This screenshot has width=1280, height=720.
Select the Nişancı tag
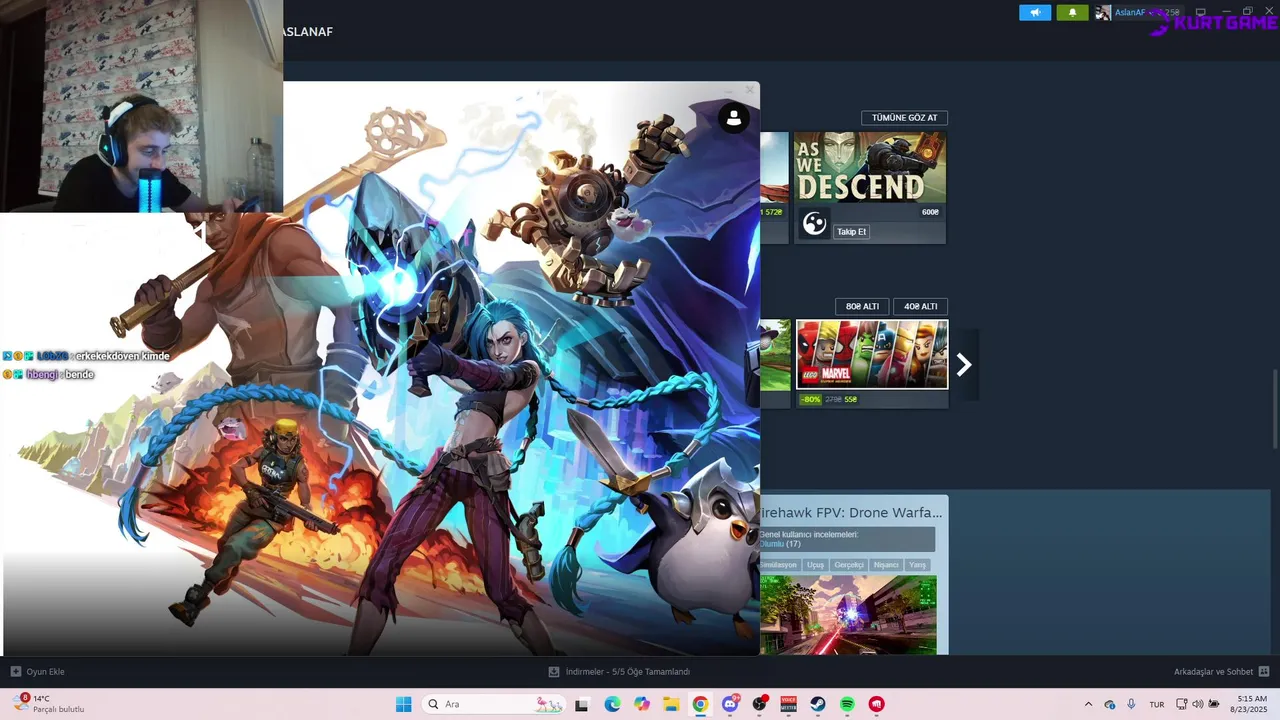coord(886,565)
